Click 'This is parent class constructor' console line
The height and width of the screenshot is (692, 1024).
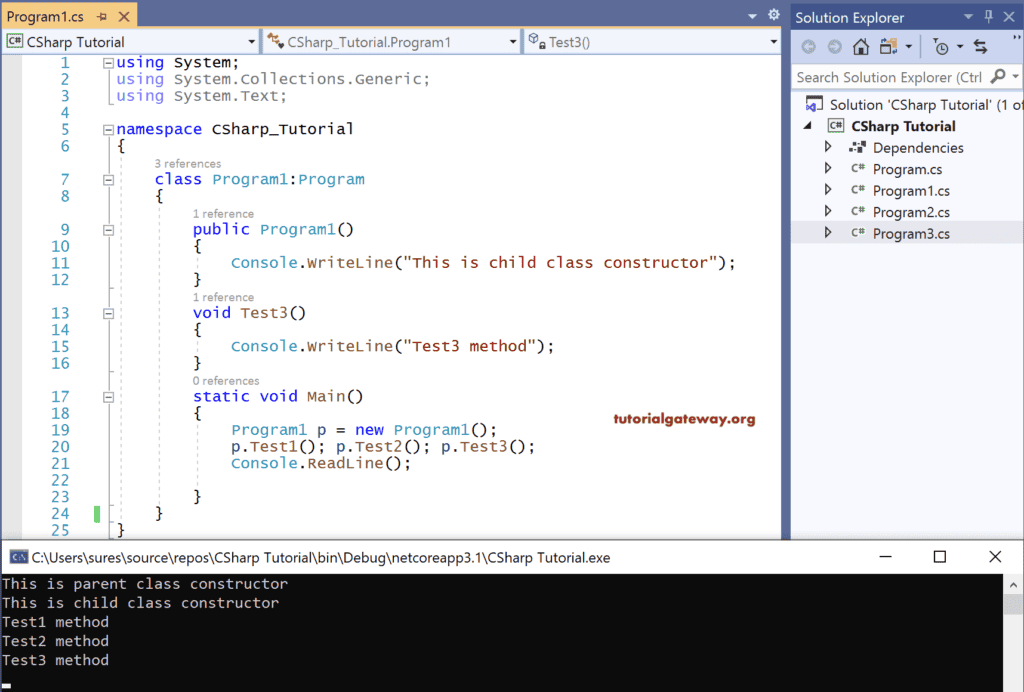click(145, 584)
